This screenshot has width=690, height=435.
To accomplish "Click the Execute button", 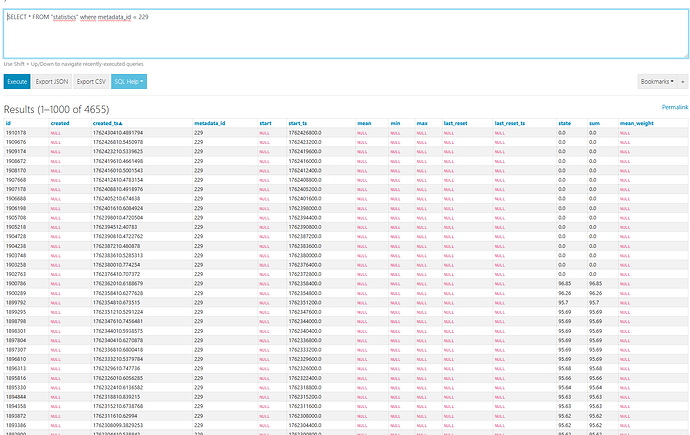I will pyautogui.click(x=17, y=81).
